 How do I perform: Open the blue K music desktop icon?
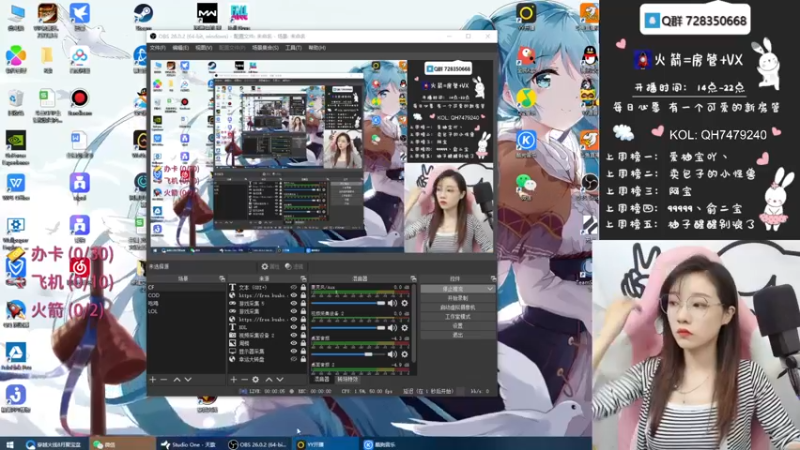pyautogui.click(x=526, y=144)
